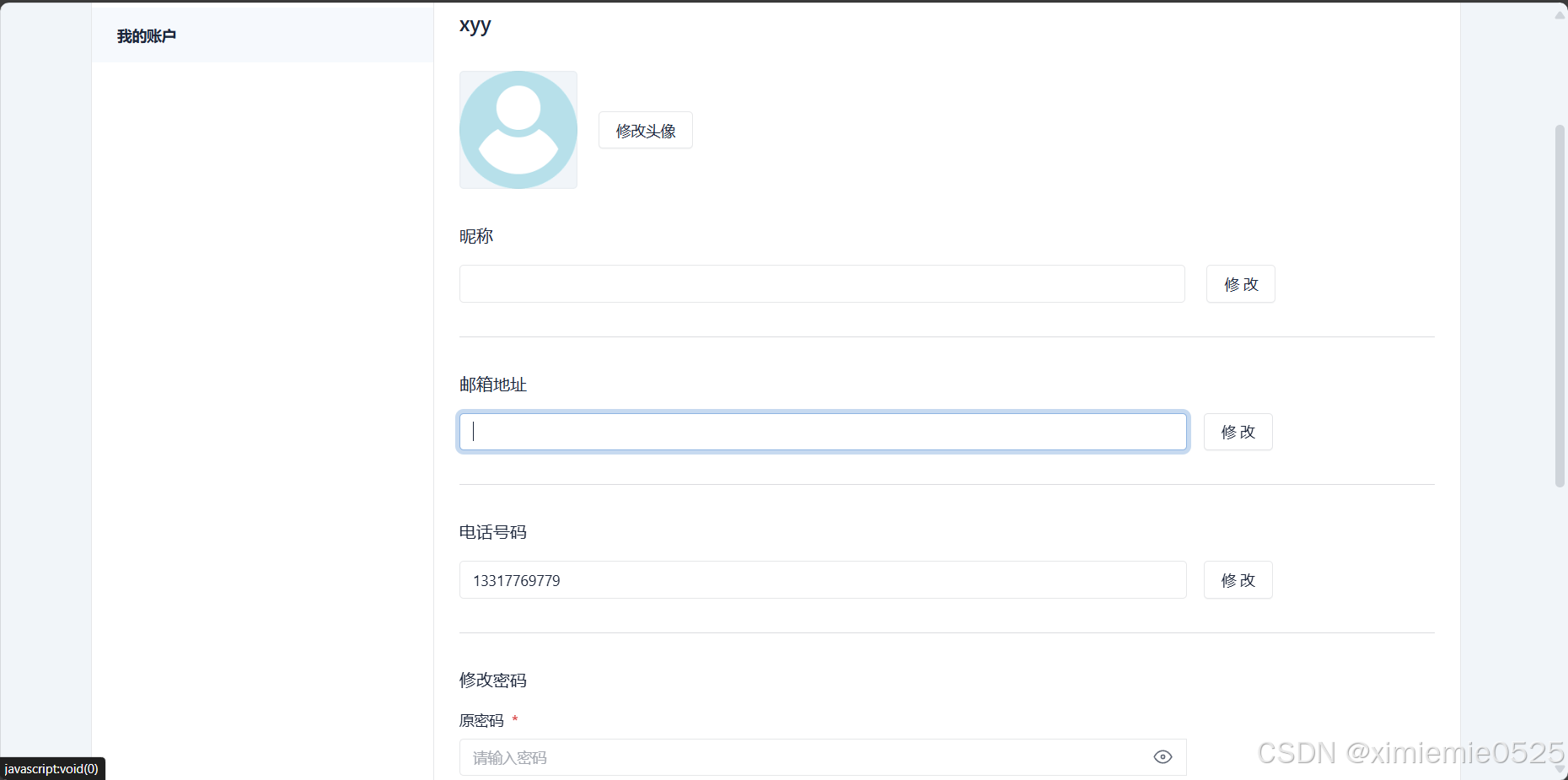This screenshot has height=780, width=1568.
Task: Click the 修改头像 button
Action: (x=646, y=130)
